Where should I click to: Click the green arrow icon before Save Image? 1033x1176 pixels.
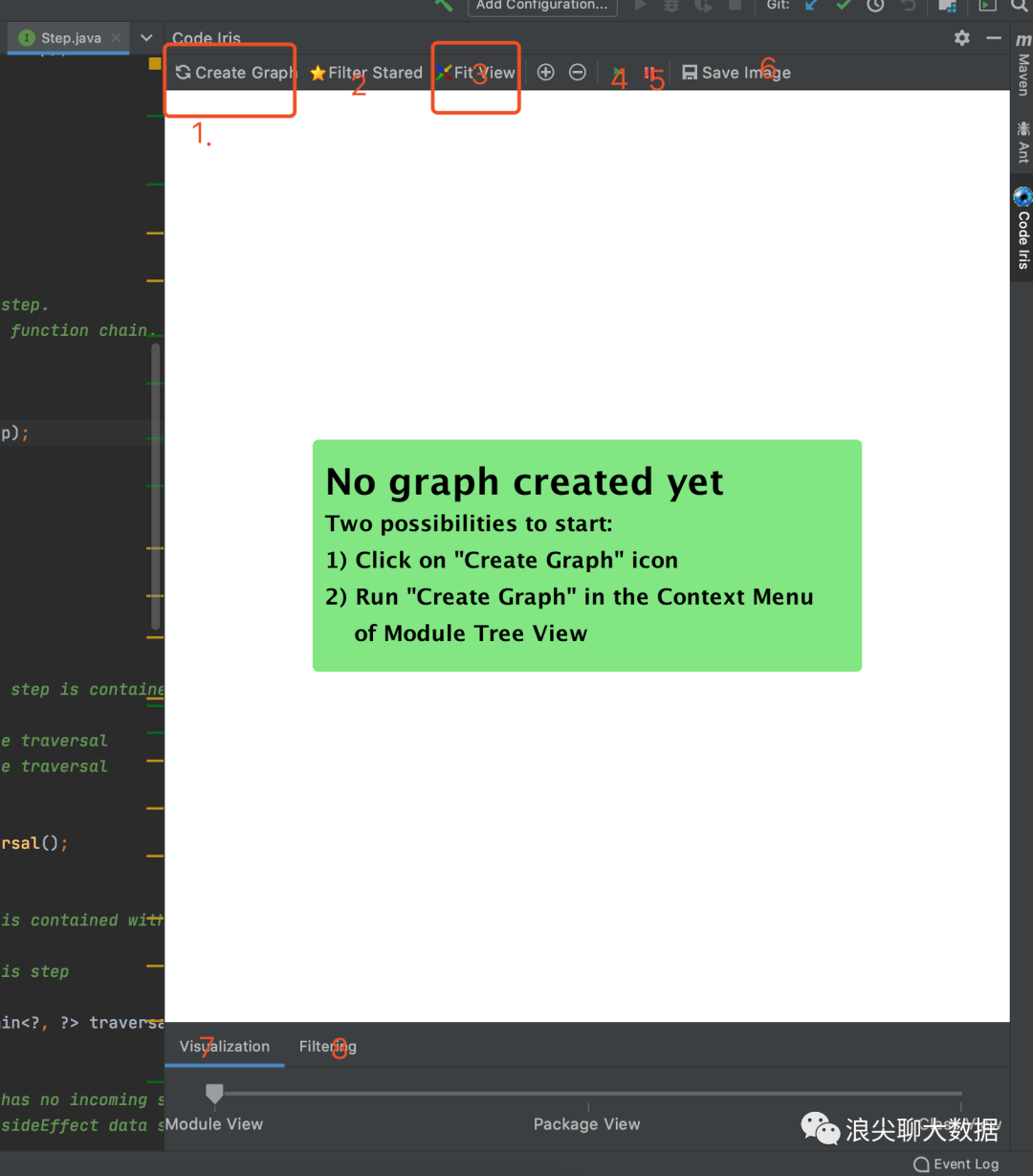coord(618,74)
